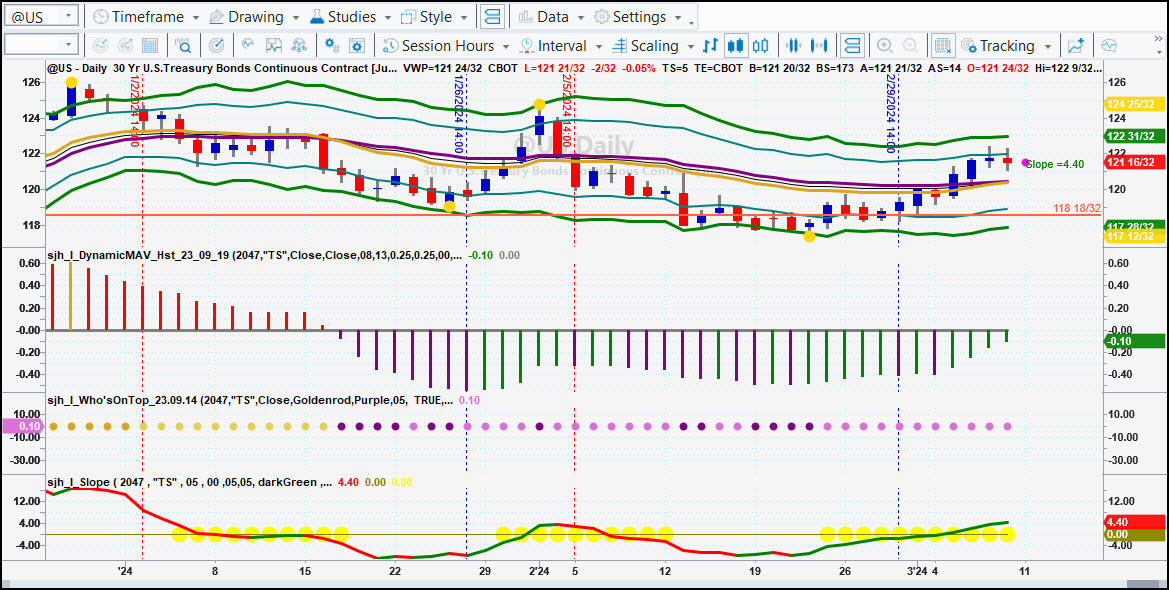Click the horizontal scrollbar thumb at bottom right
The width and height of the screenshot is (1169, 590).
(1145, 585)
